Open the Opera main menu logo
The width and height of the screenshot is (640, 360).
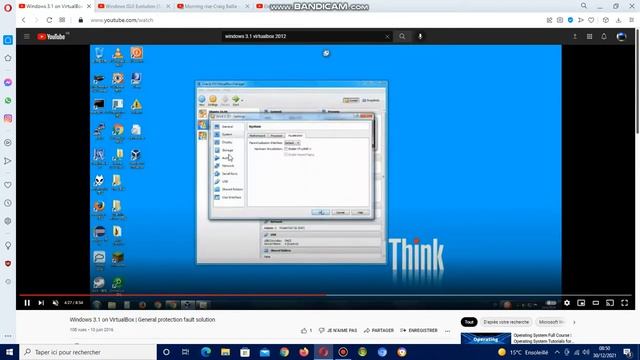click(x=8, y=8)
